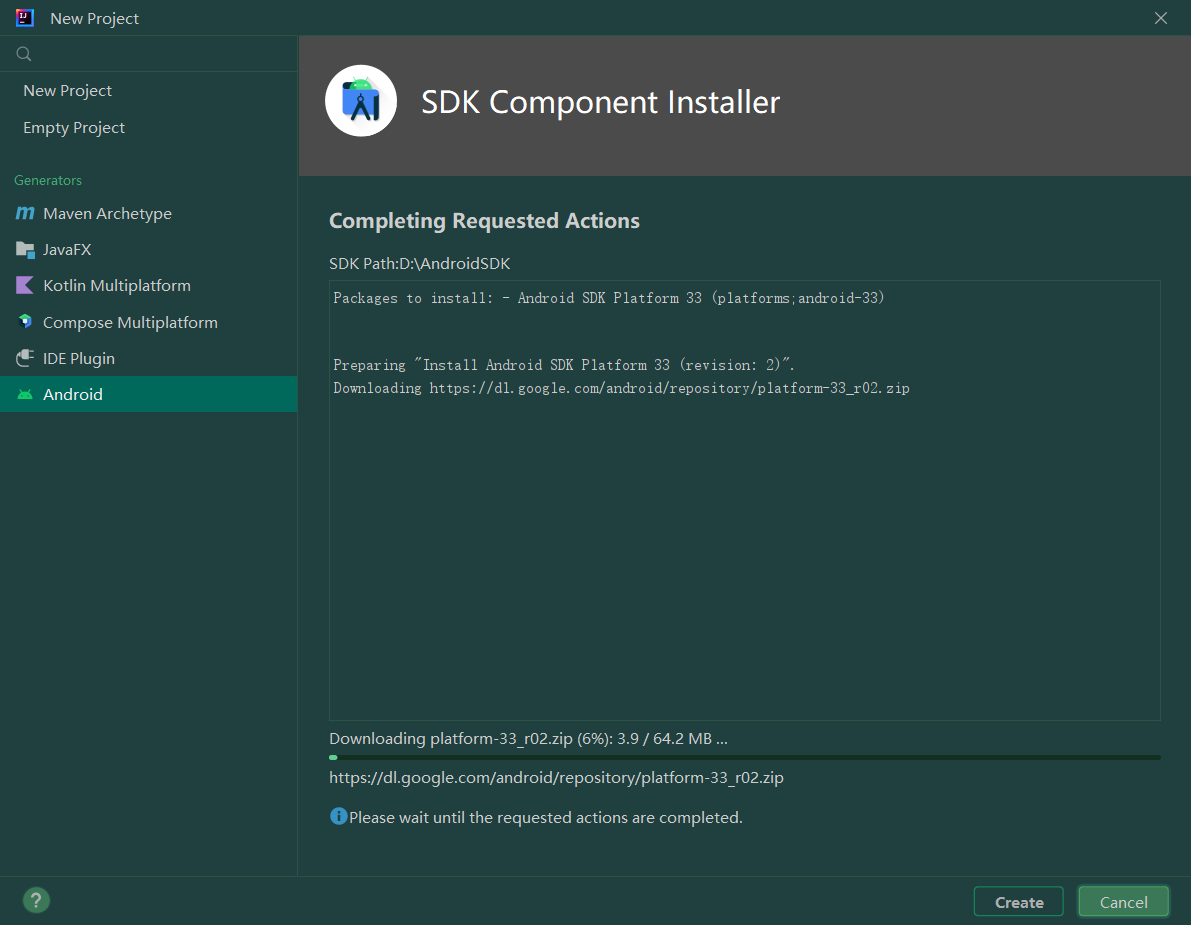Click the 'Downloading https://dl.google.com' log line
The height and width of the screenshot is (925, 1191).
click(621, 388)
